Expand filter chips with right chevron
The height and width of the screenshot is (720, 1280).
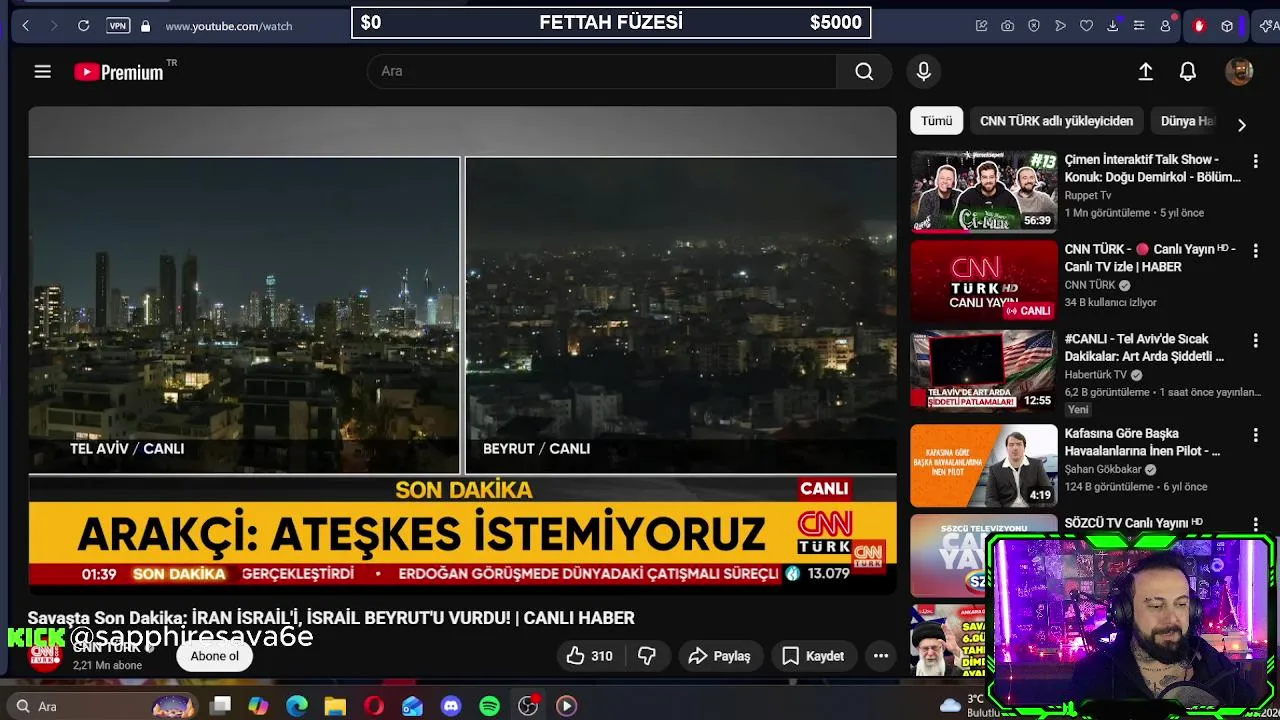coord(1241,125)
